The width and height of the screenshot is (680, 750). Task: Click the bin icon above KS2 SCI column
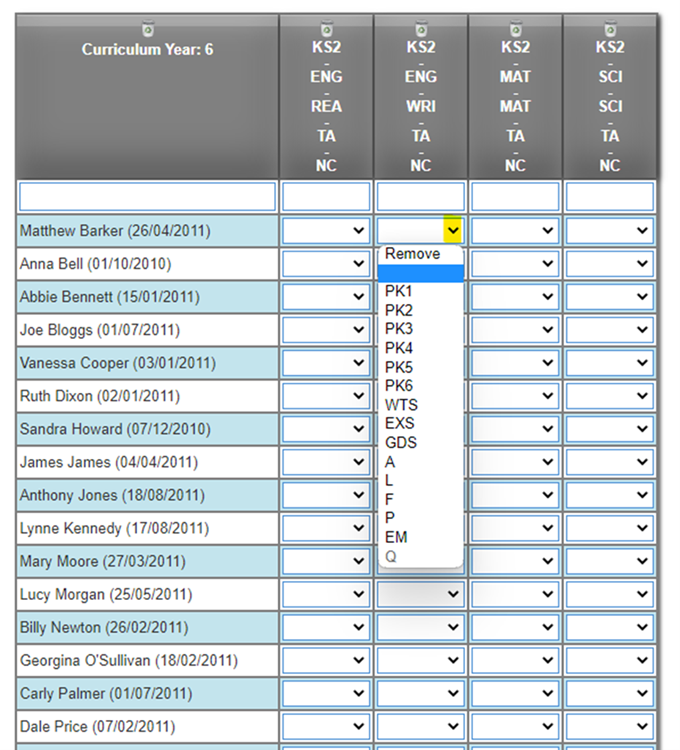pyautogui.click(x=610, y=28)
